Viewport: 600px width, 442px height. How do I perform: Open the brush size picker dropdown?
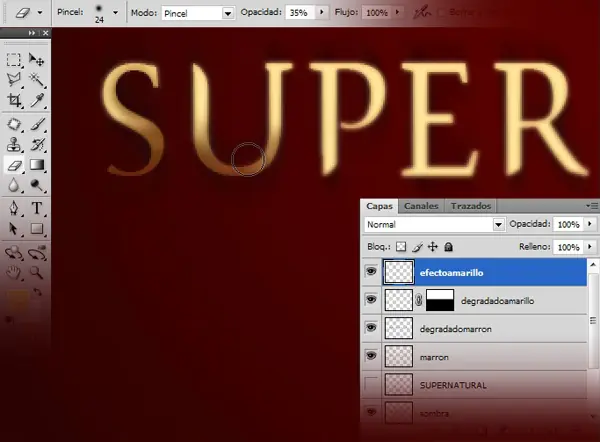(x=115, y=12)
